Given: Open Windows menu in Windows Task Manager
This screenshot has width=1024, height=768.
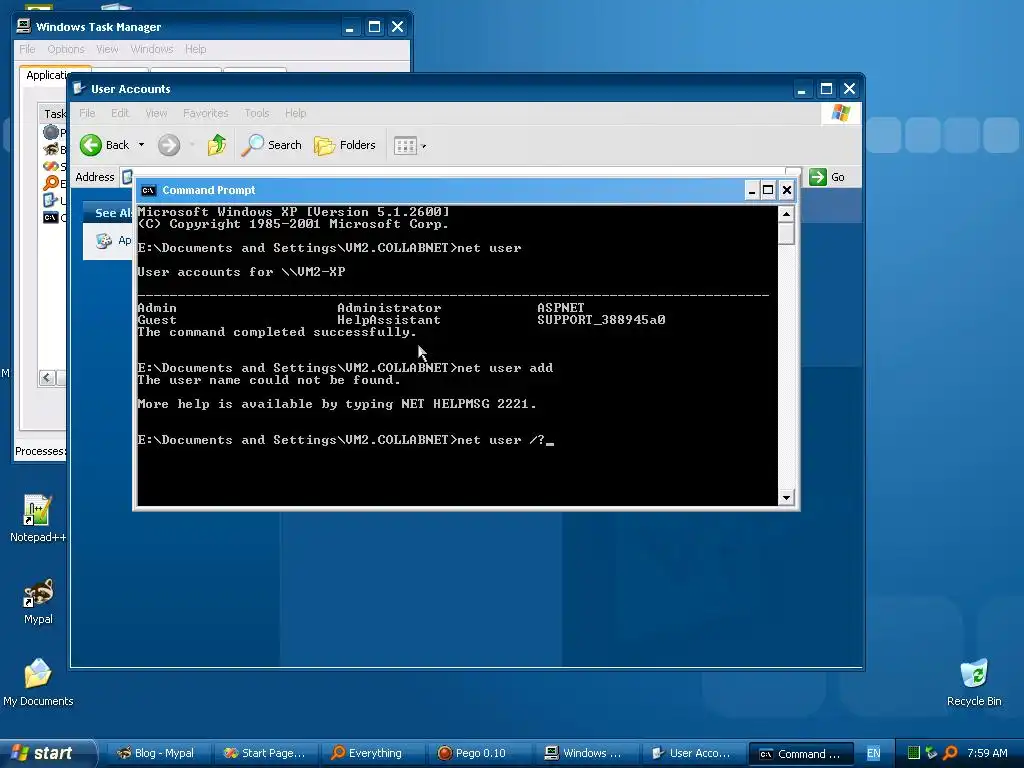Looking at the screenshot, I should pos(152,49).
